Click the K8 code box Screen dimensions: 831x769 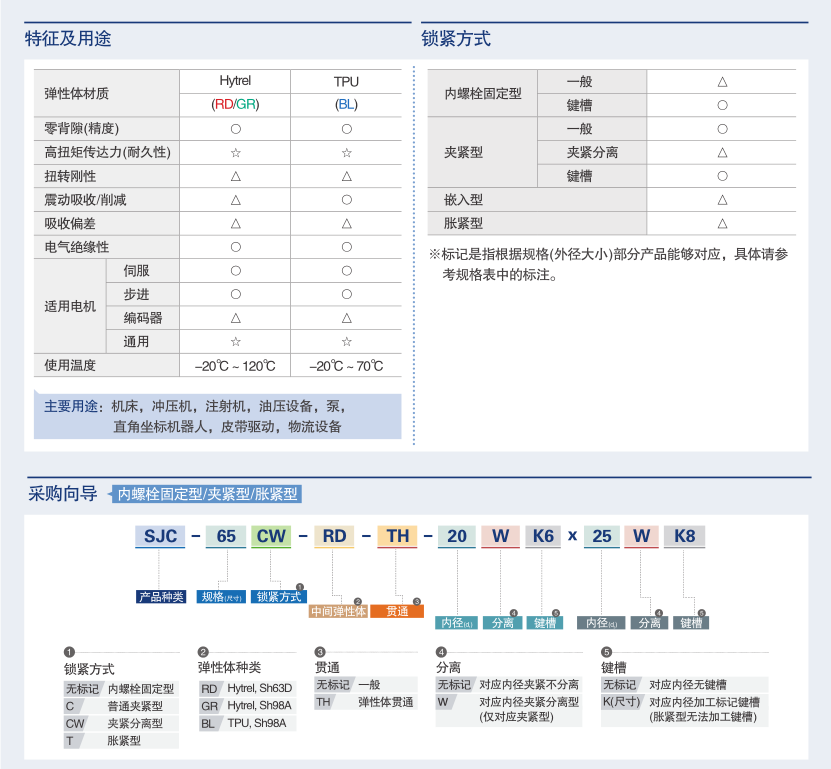pyautogui.click(x=685, y=536)
